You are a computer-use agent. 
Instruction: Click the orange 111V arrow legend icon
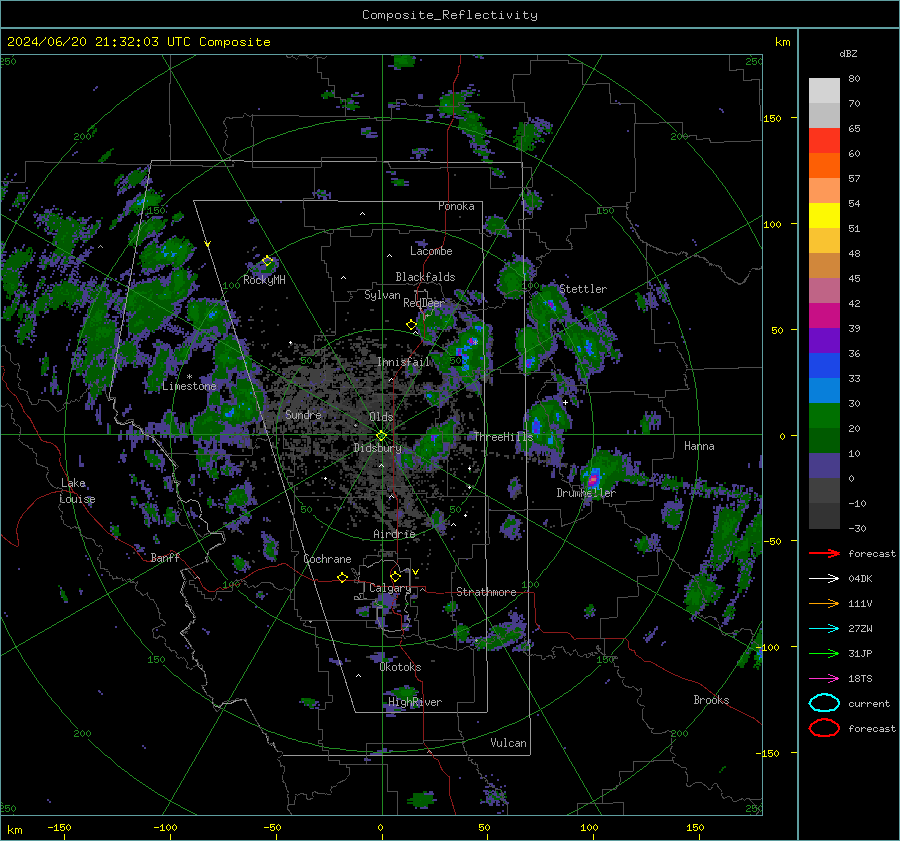[x=824, y=603]
